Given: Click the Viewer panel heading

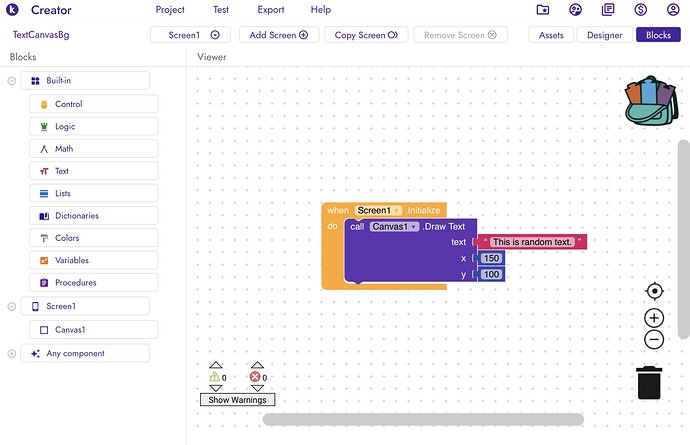Looking at the screenshot, I should [212, 57].
